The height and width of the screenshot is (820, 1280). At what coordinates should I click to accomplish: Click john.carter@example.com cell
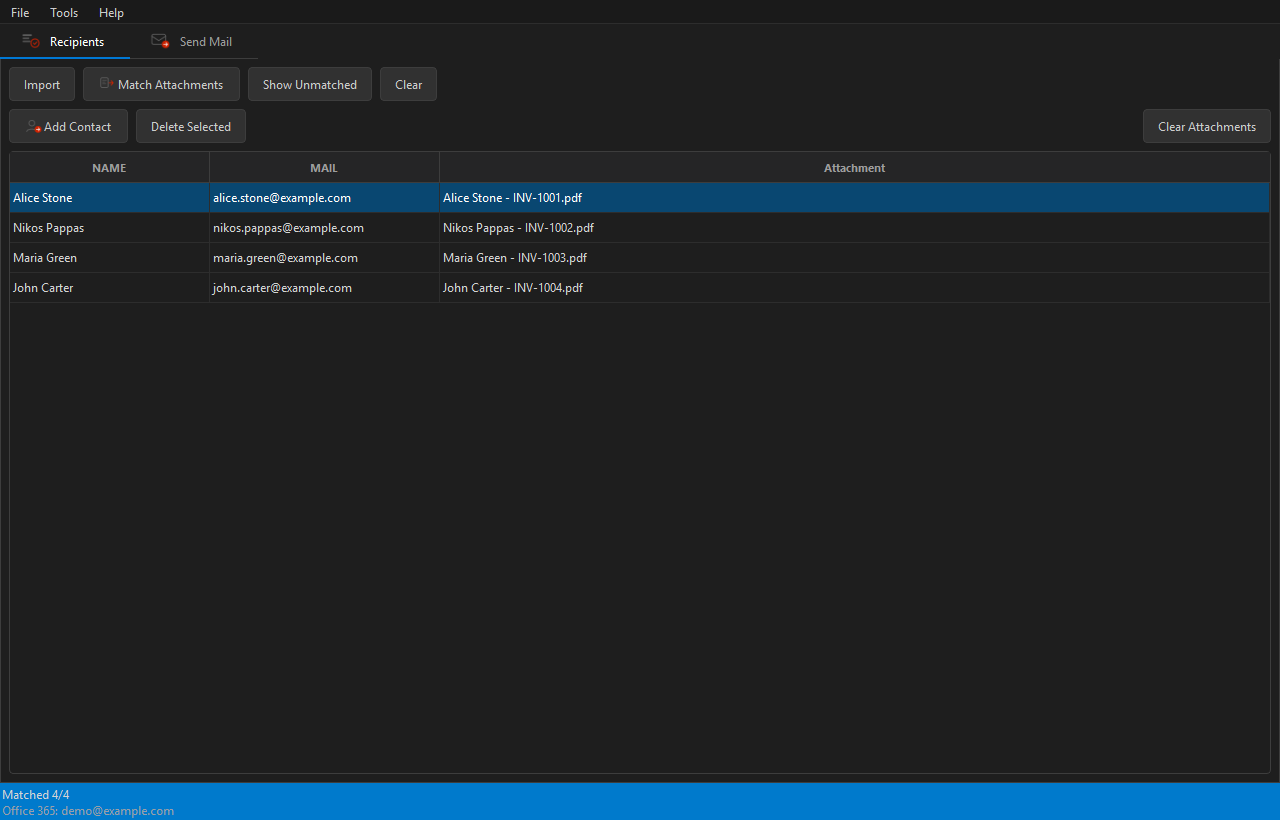325,288
